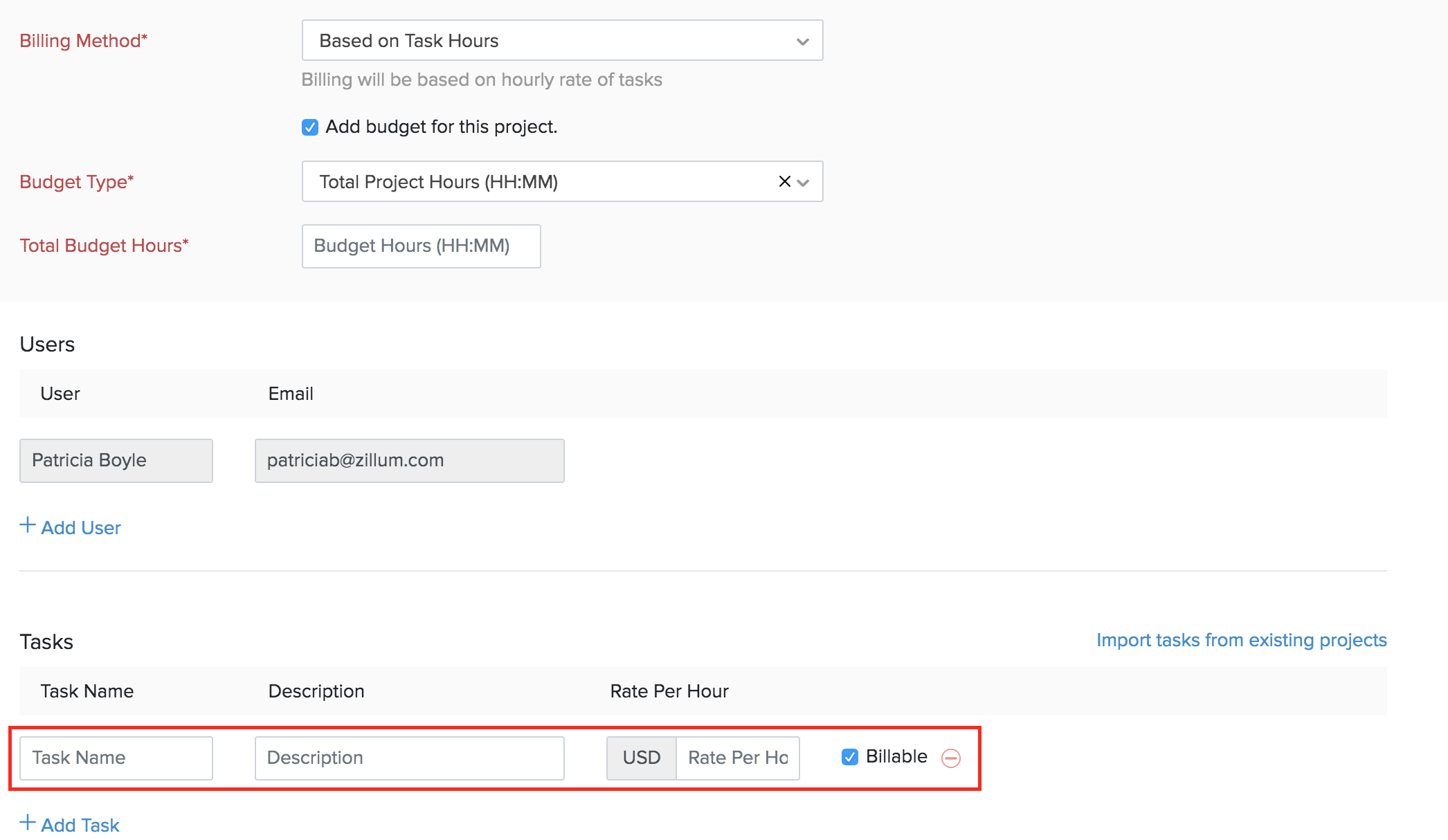The width and height of the screenshot is (1448, 840).
Task: Toggle the Billable checkbox
Action: click(850, 757)
